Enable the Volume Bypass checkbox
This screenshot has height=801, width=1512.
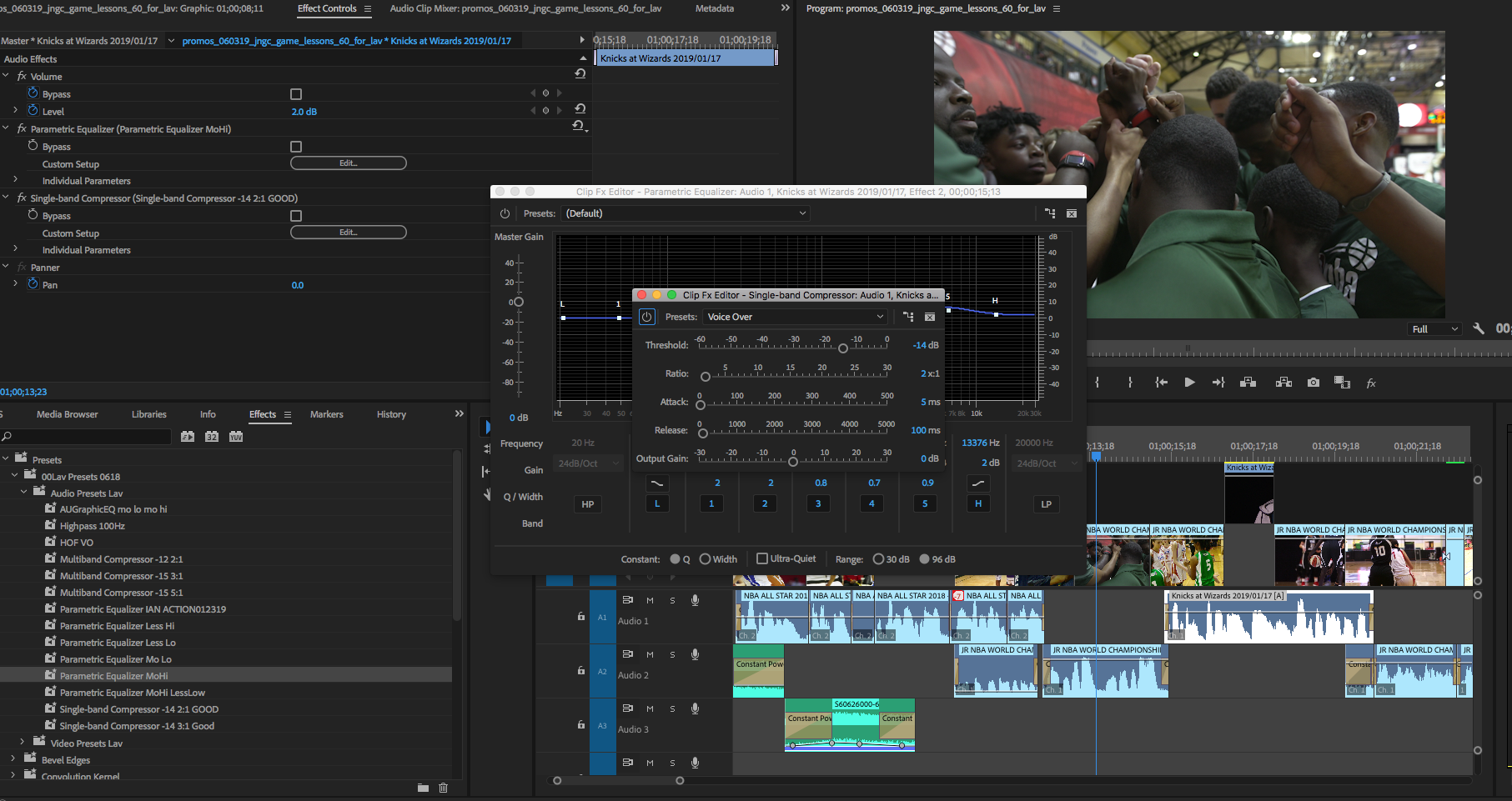(296, 94)
